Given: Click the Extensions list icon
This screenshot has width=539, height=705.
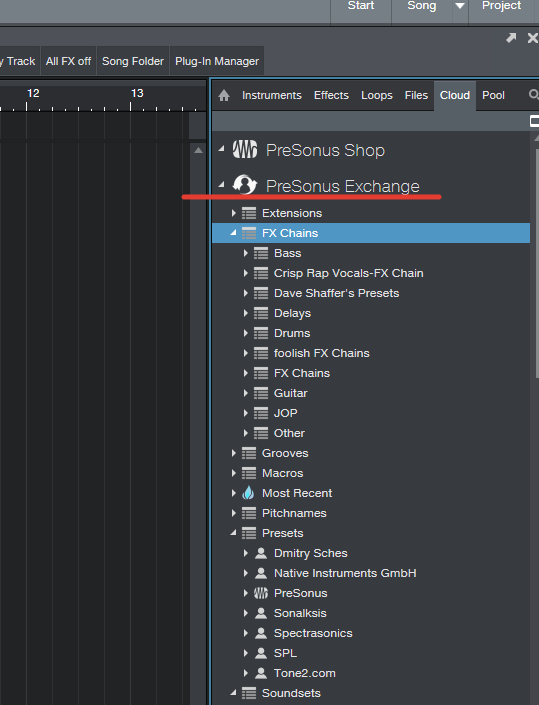Looking at the screenshot, I should (x=249, y=213).
